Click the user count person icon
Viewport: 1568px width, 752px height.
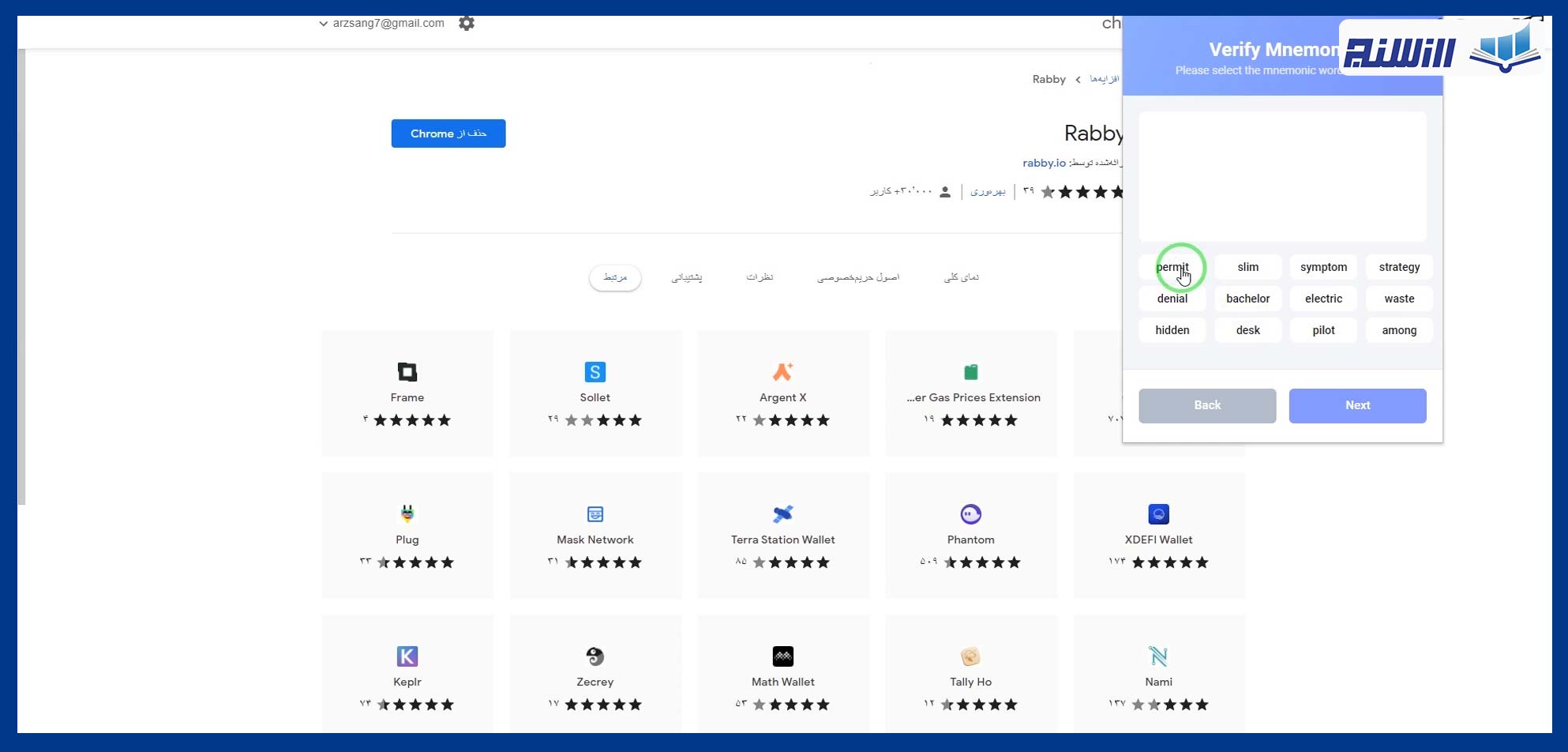click(945, 192)
